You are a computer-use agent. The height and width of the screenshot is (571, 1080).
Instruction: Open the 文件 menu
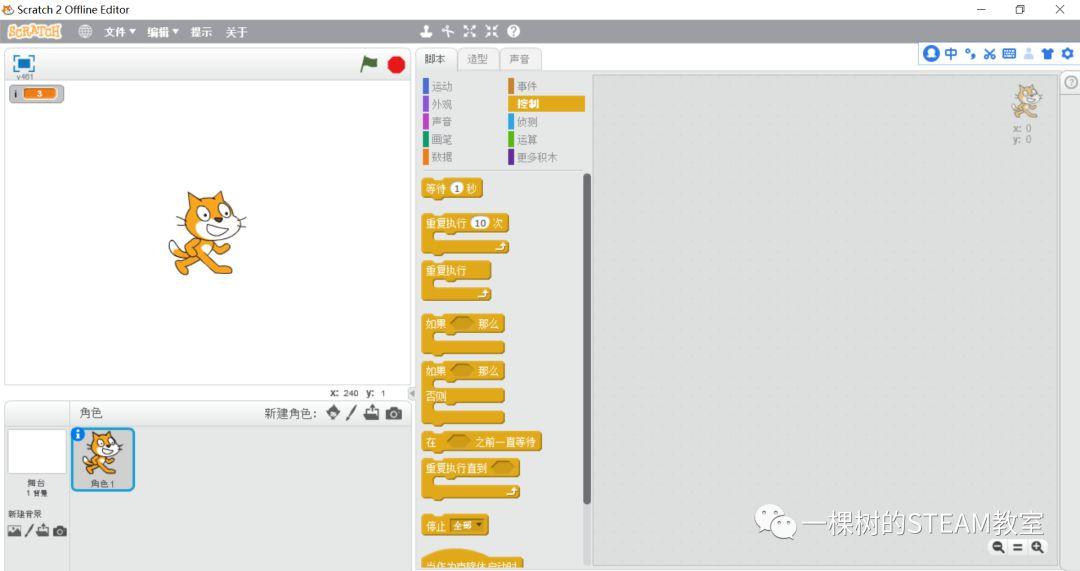click(120, 32)
